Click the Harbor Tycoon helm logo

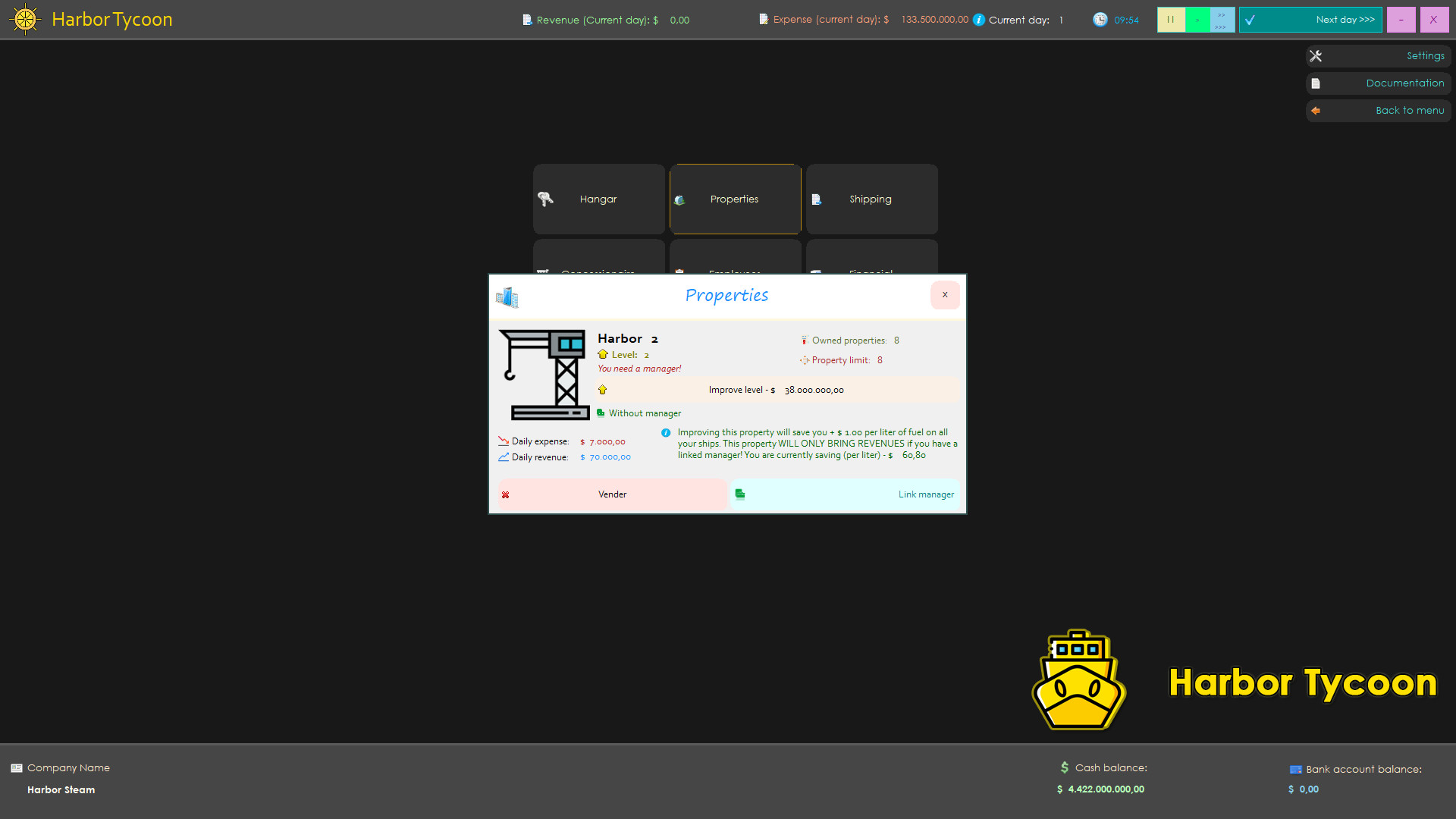click(x=25, y=19)
